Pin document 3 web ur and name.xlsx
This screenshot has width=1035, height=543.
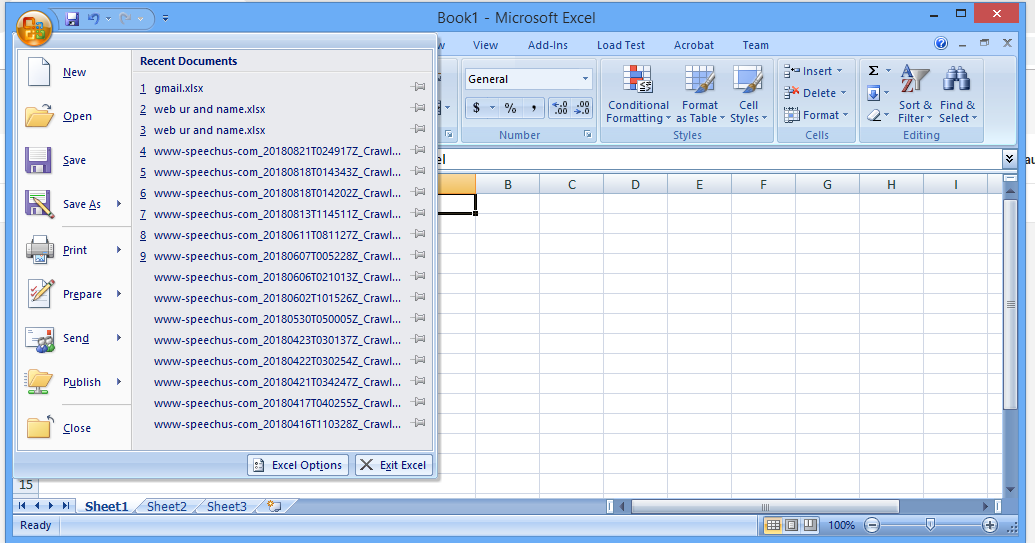click(x=418, y=129)
